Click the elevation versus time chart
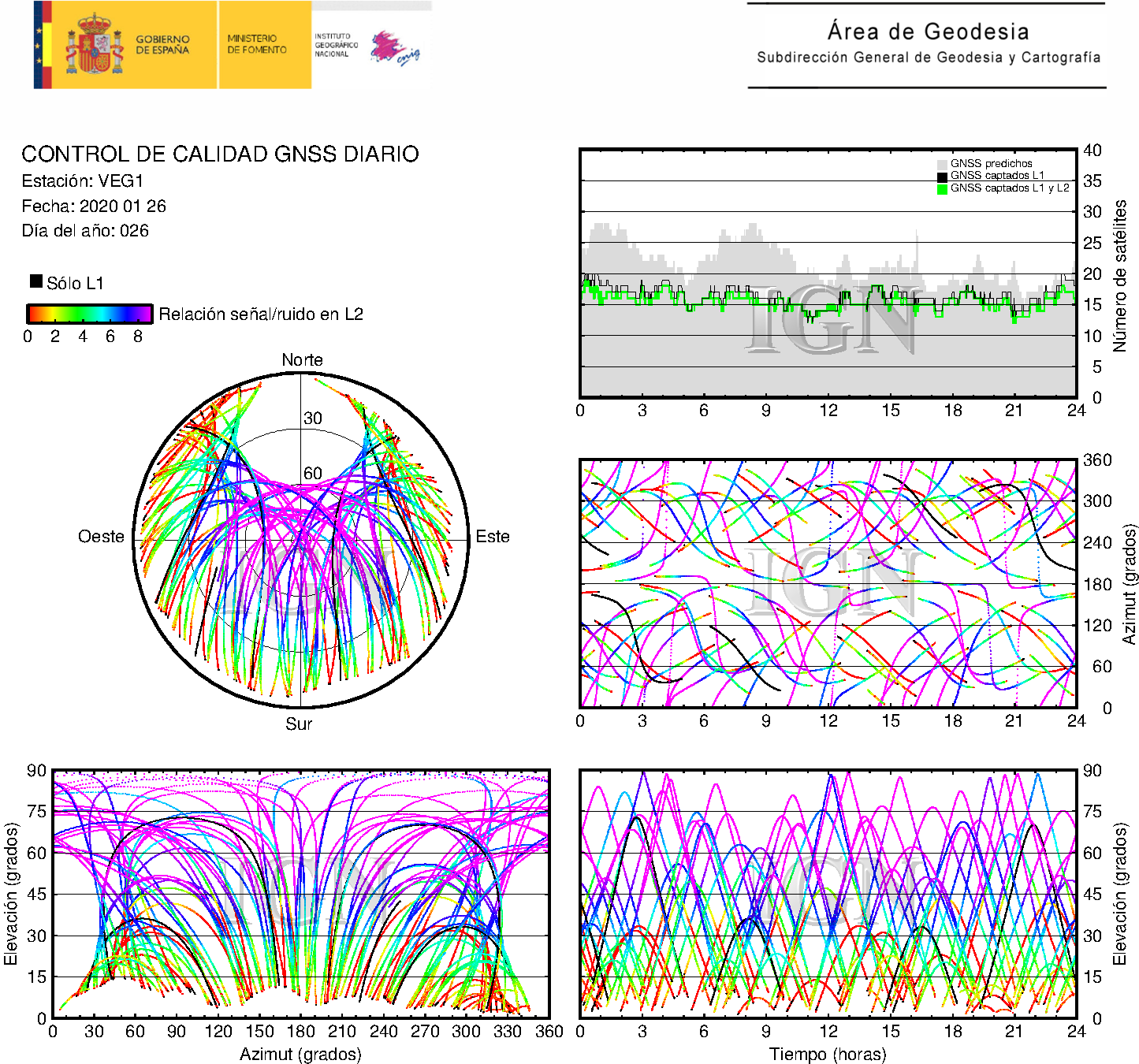This screenshot has width=1139, height=1064. [828, 894]
